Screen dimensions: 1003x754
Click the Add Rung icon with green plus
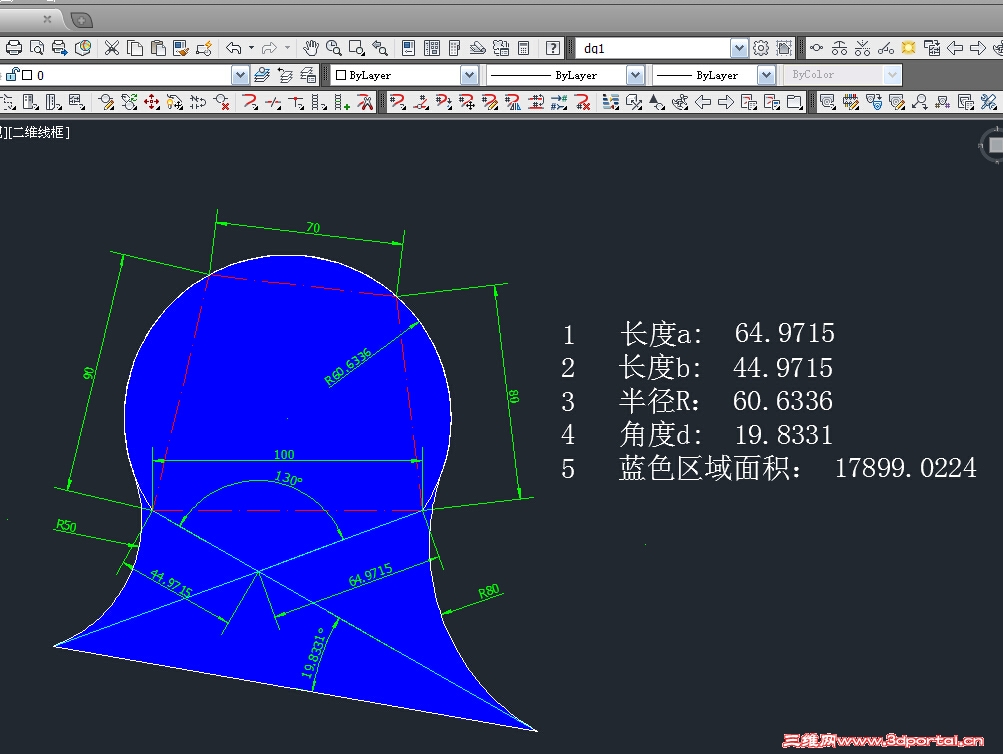(342, 102)
